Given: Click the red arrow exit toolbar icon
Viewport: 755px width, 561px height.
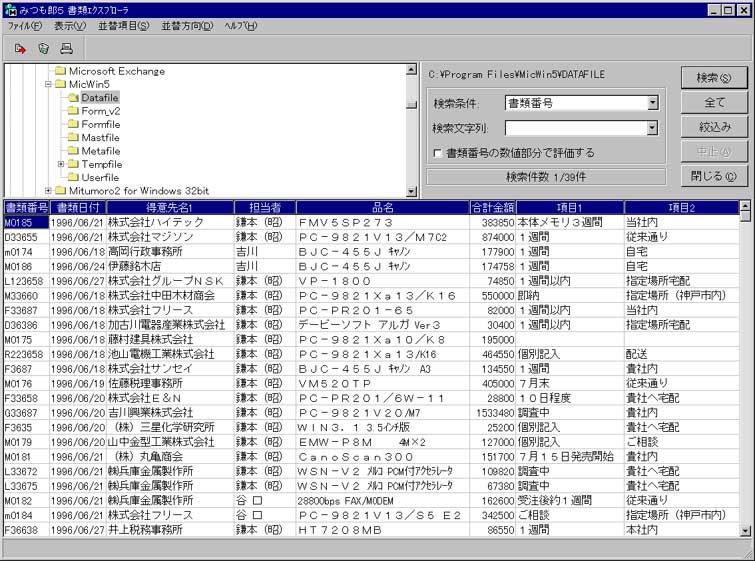Looking at the screenshot, I should click(20, 47).
